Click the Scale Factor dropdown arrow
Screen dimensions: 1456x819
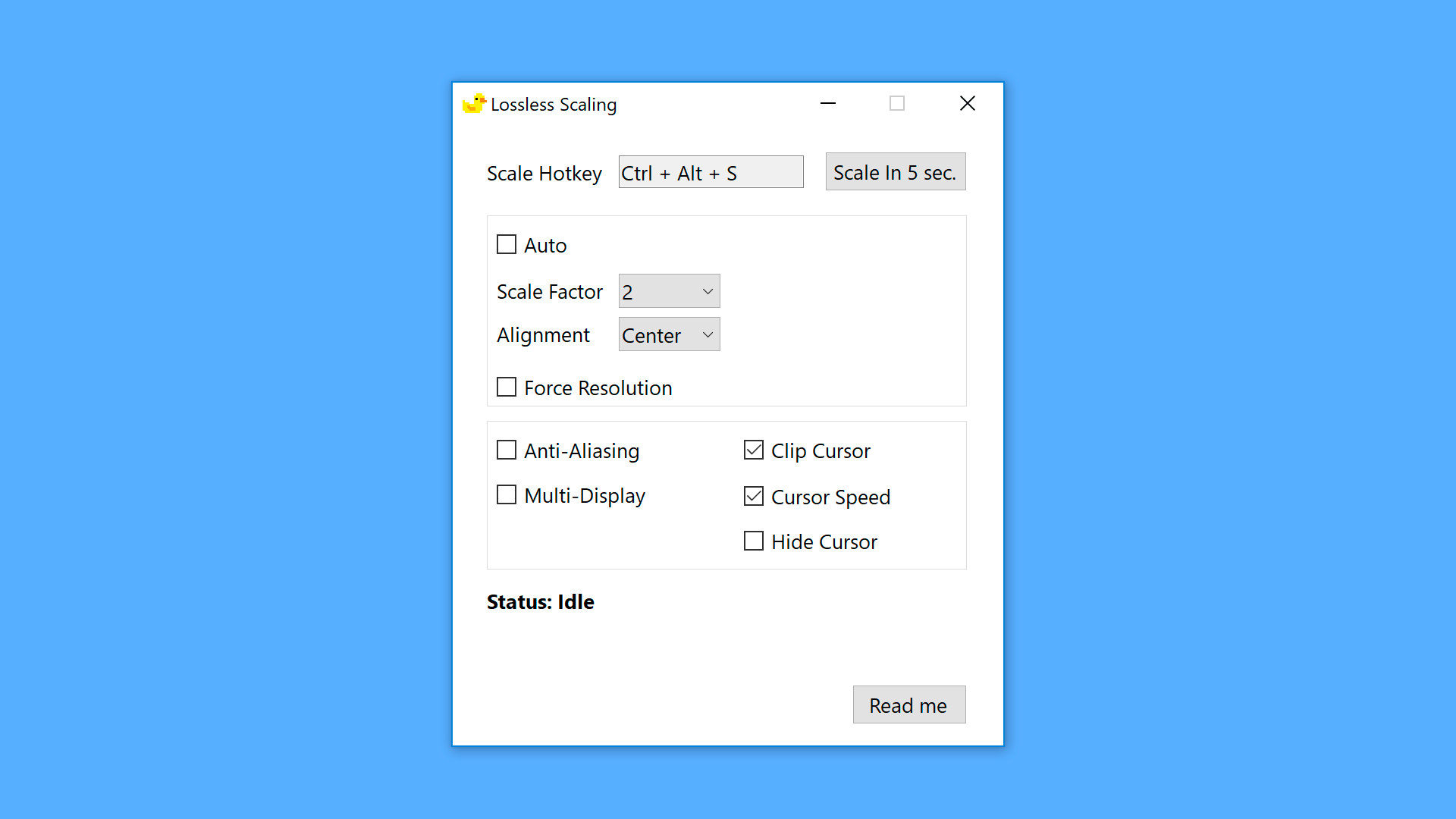[708, 291]
